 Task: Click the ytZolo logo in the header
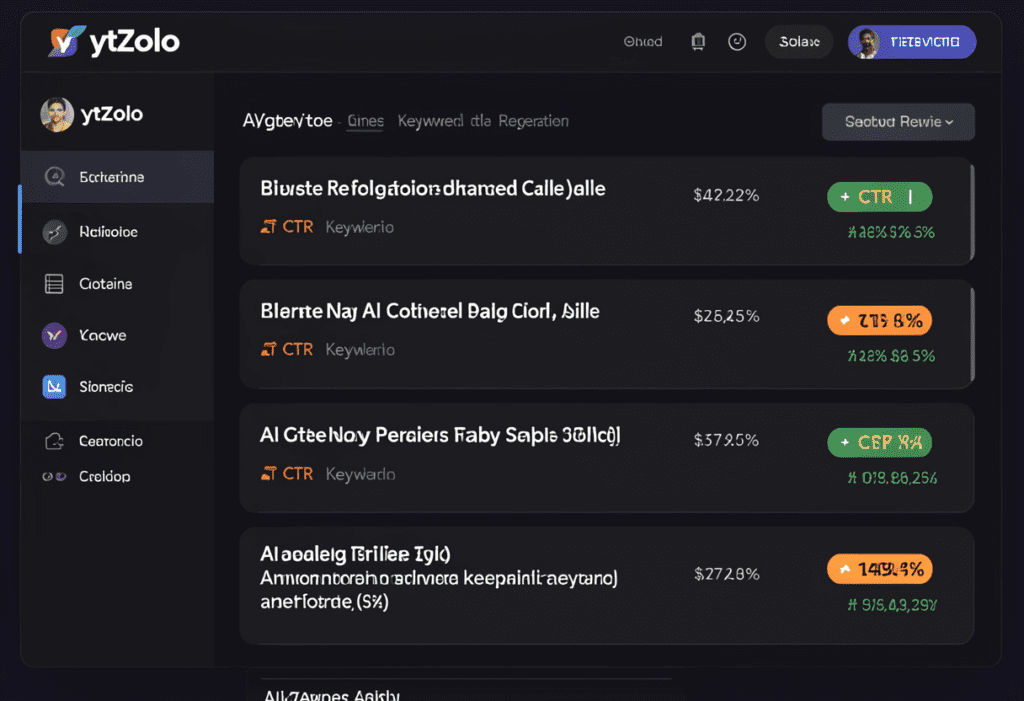pos(112,41)
